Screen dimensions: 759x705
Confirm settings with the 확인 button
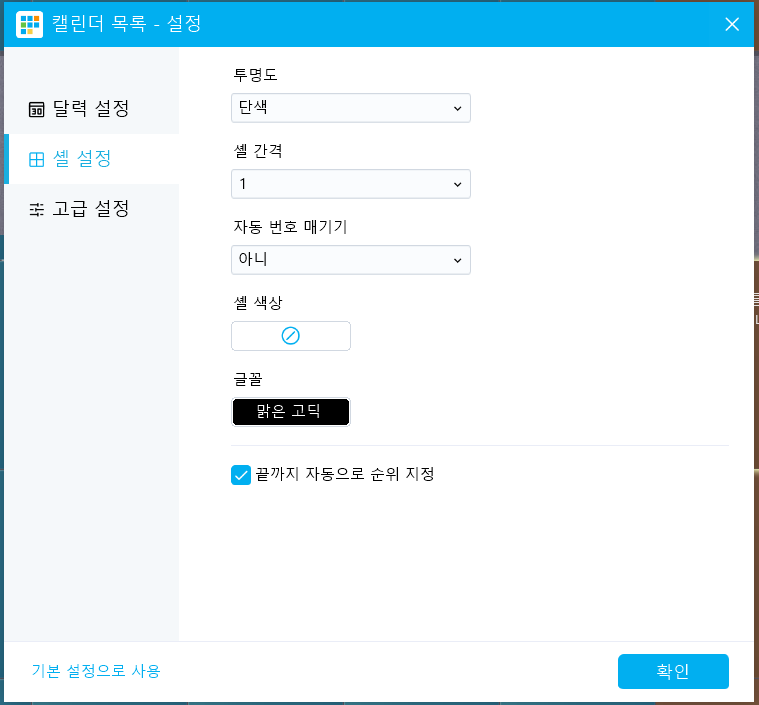tap(673, 671)
